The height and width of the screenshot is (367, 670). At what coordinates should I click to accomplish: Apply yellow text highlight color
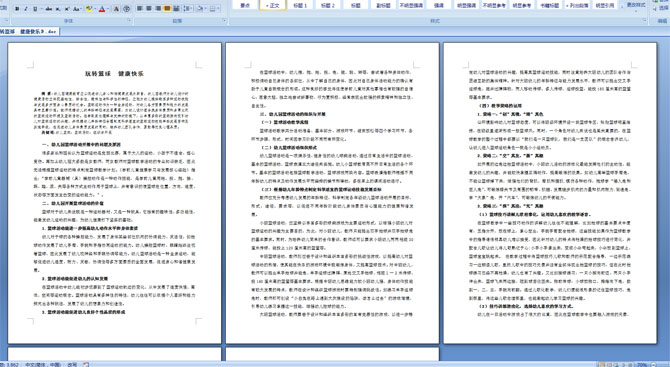coord(89,9)
